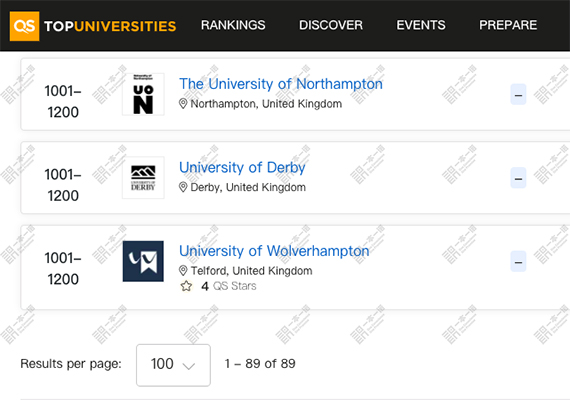Click the QS Stars star icon

186,286
